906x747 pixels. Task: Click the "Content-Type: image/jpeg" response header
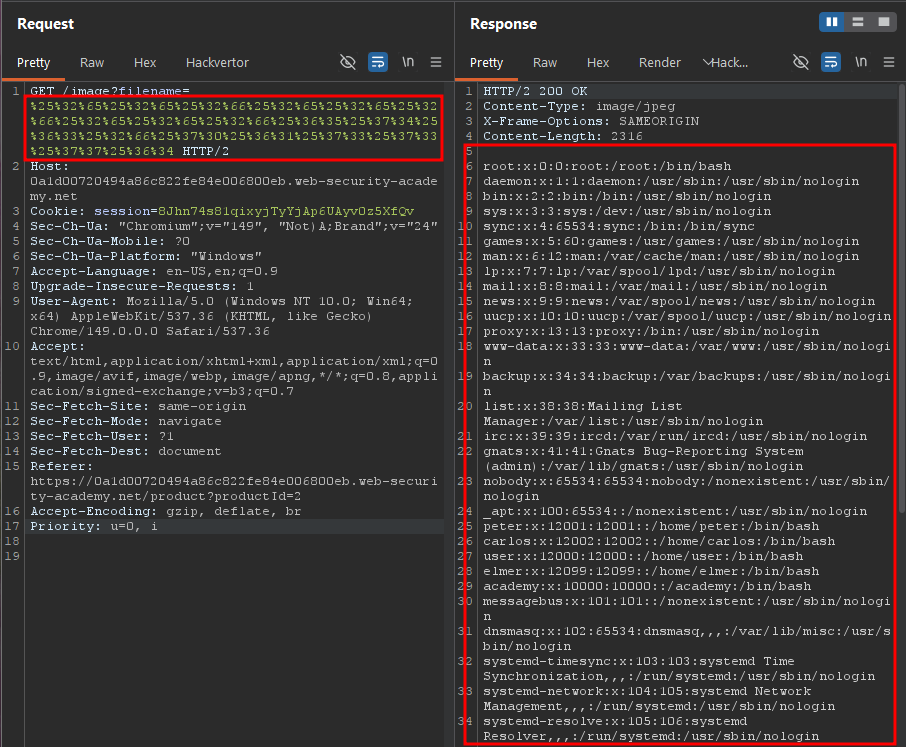(x=579, y=106)
